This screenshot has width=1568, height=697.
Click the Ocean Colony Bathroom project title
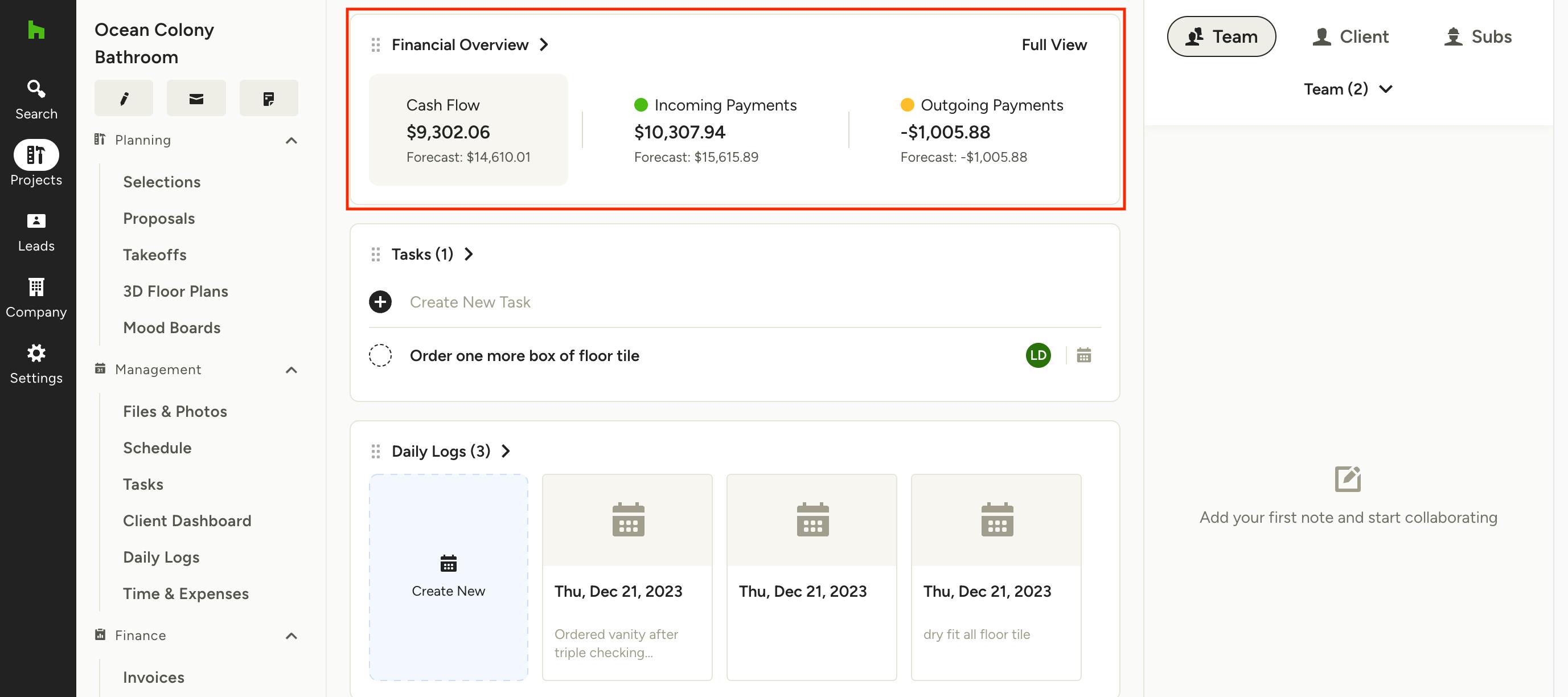click(x=154, y=43)
